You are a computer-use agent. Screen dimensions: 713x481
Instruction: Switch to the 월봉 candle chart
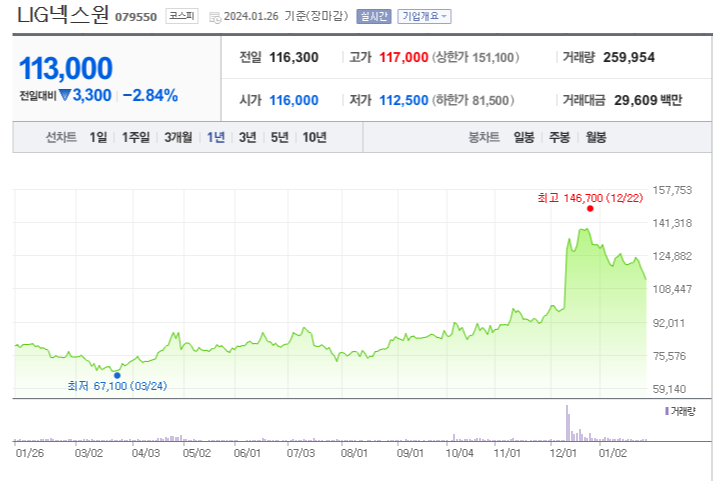(x=596, y=137)
